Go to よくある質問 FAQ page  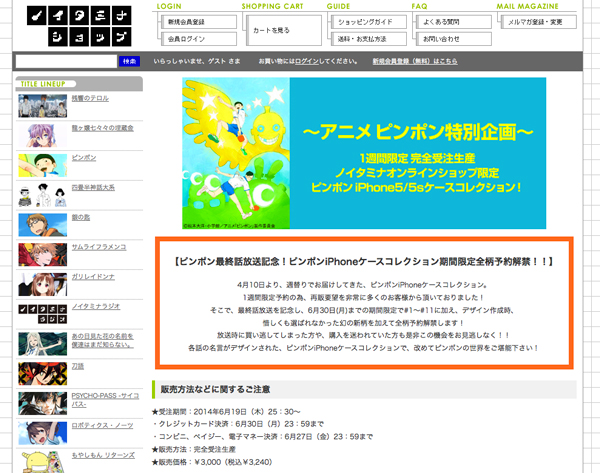[447, 21]
